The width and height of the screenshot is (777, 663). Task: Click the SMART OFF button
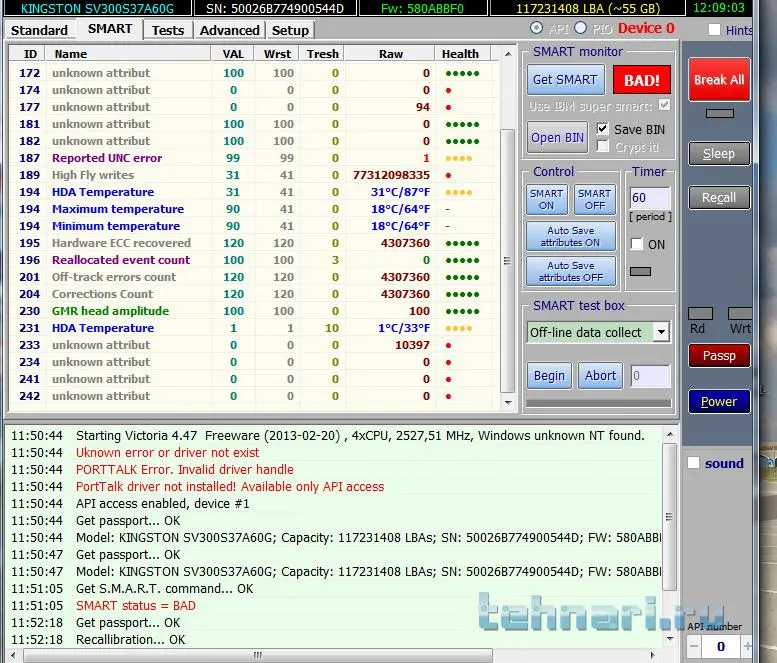point(594,199)
